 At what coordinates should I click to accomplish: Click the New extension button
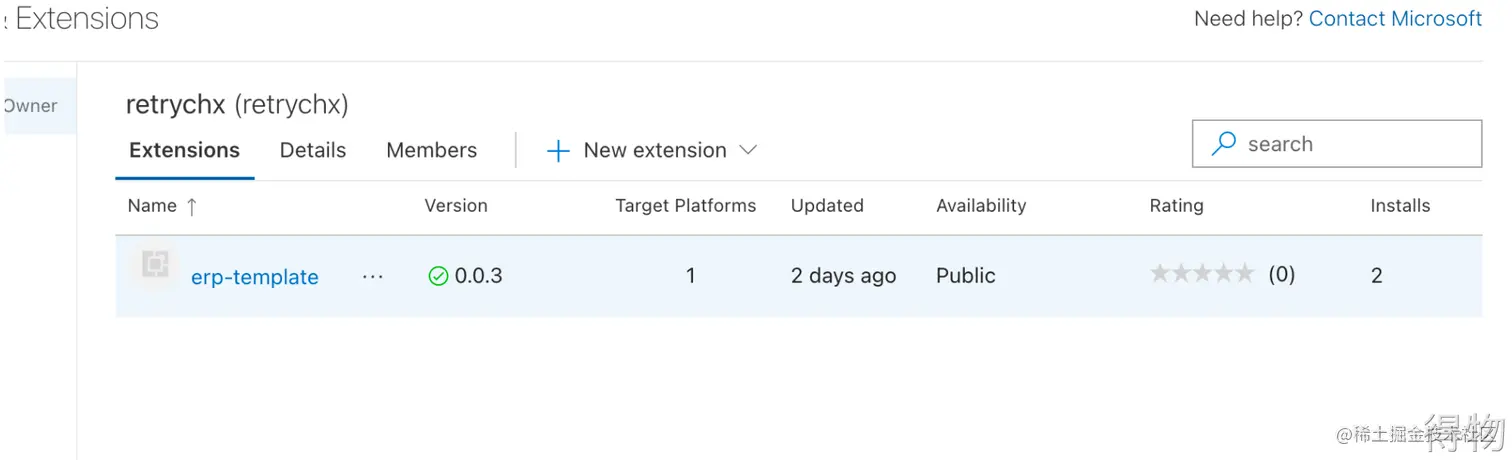(x=654, y=150)
